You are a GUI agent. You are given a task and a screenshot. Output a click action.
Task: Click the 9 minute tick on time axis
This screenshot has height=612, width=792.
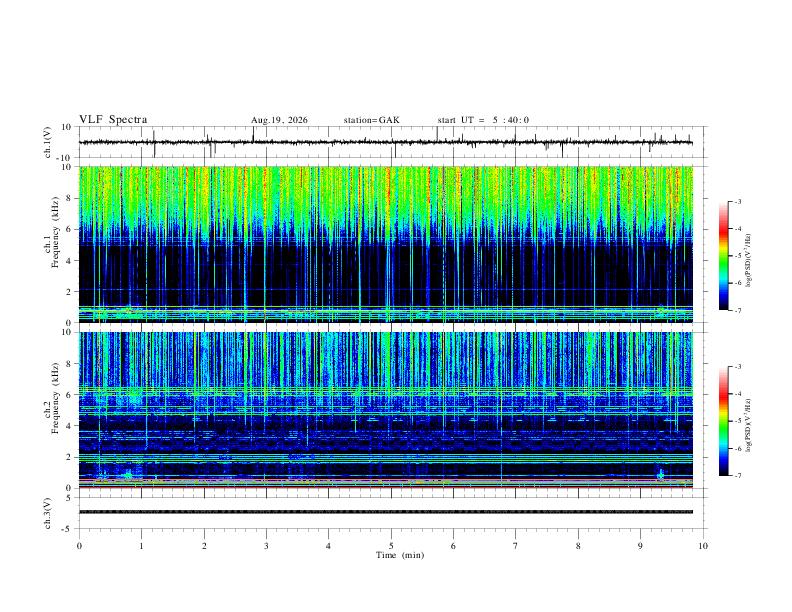click(640, 546)
